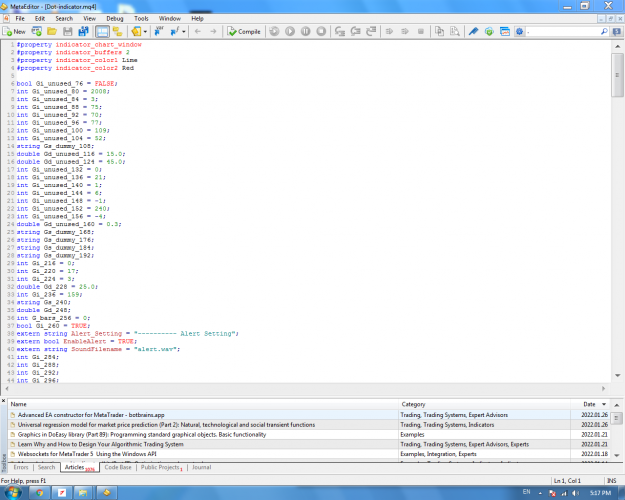Click the blue terminal trading icon
The height and width of the screenshot is (500, 625).
tap(473, 31)
